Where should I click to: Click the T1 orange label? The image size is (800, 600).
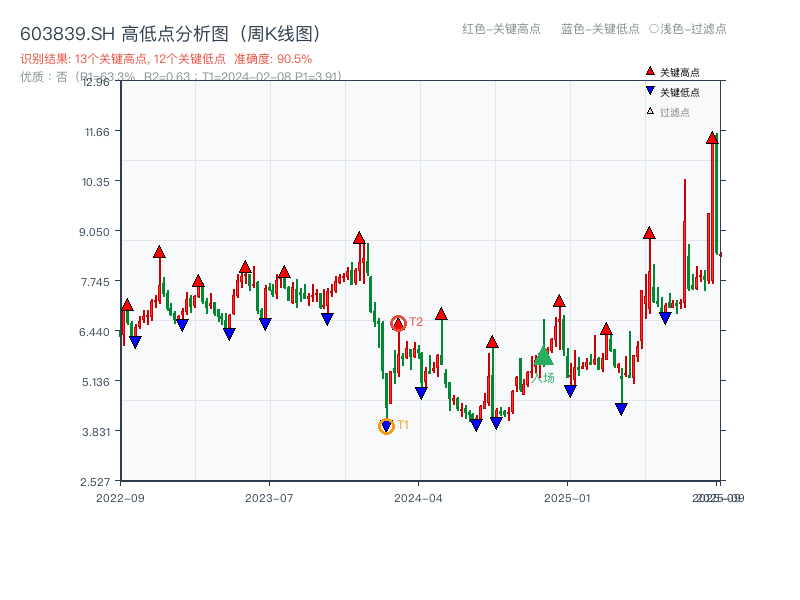(403, 425)
